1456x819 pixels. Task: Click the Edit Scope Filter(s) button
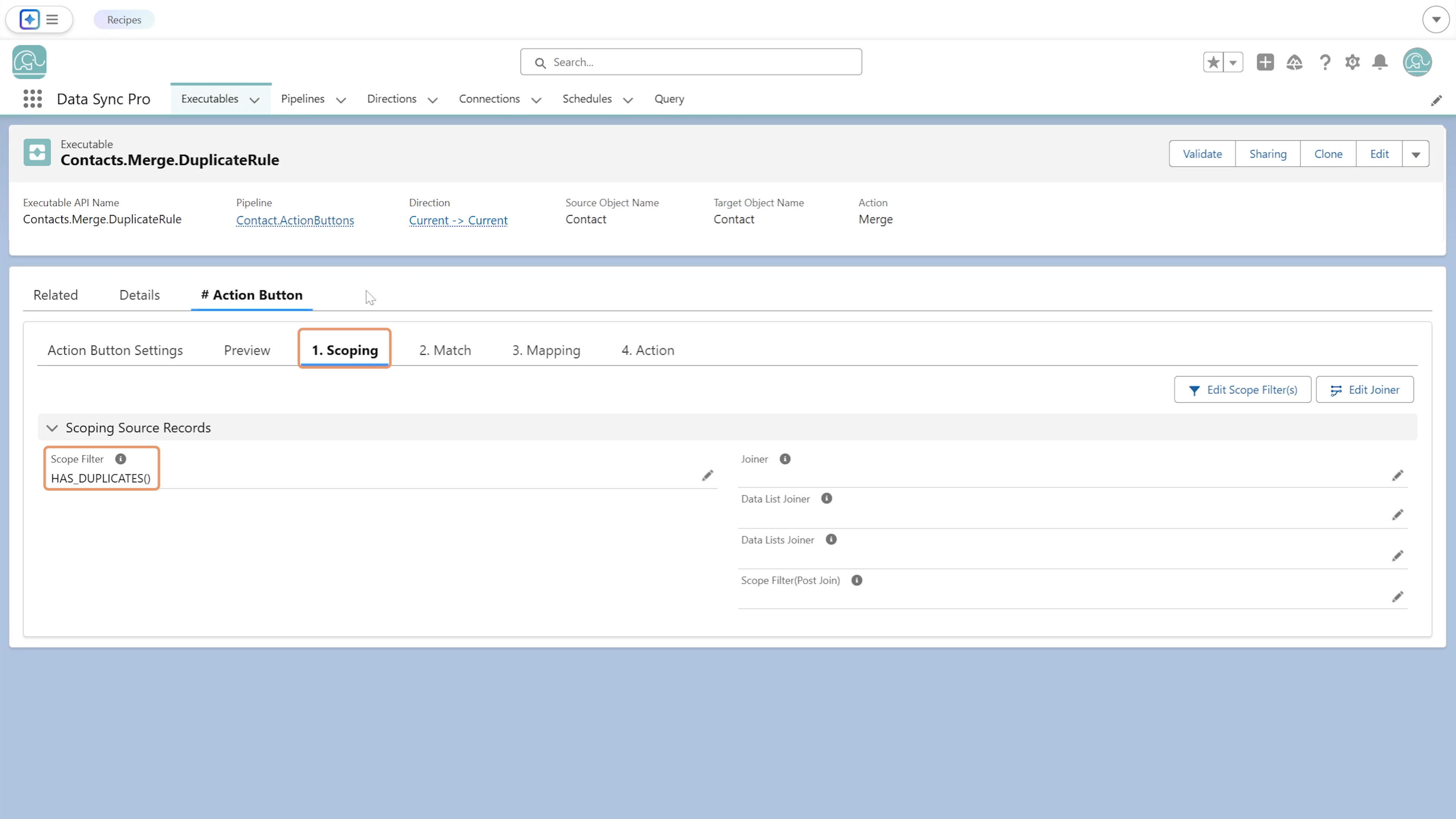[x=1243, y=390]
